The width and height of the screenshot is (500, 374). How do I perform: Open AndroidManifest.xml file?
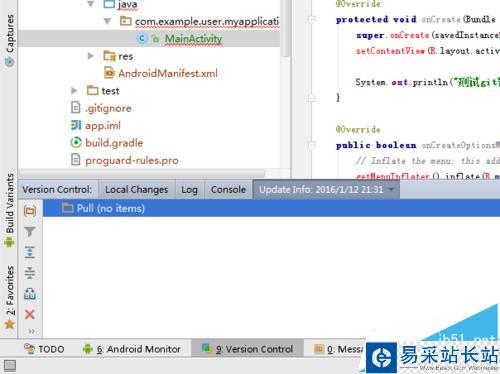pyautogui.click(x=168, y=73)
